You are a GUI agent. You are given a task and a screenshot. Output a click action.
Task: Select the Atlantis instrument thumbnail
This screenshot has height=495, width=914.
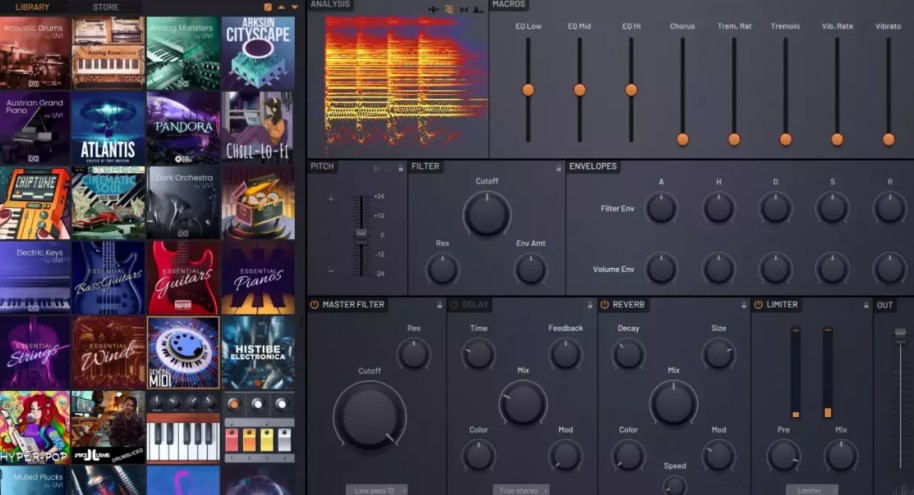pyautogui.click(x=108, y=128)
